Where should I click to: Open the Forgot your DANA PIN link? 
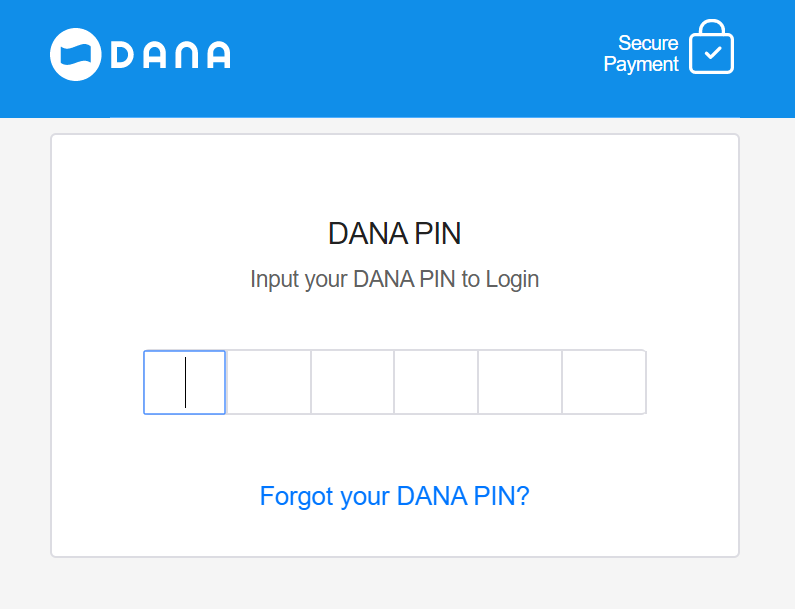point(394,496)
